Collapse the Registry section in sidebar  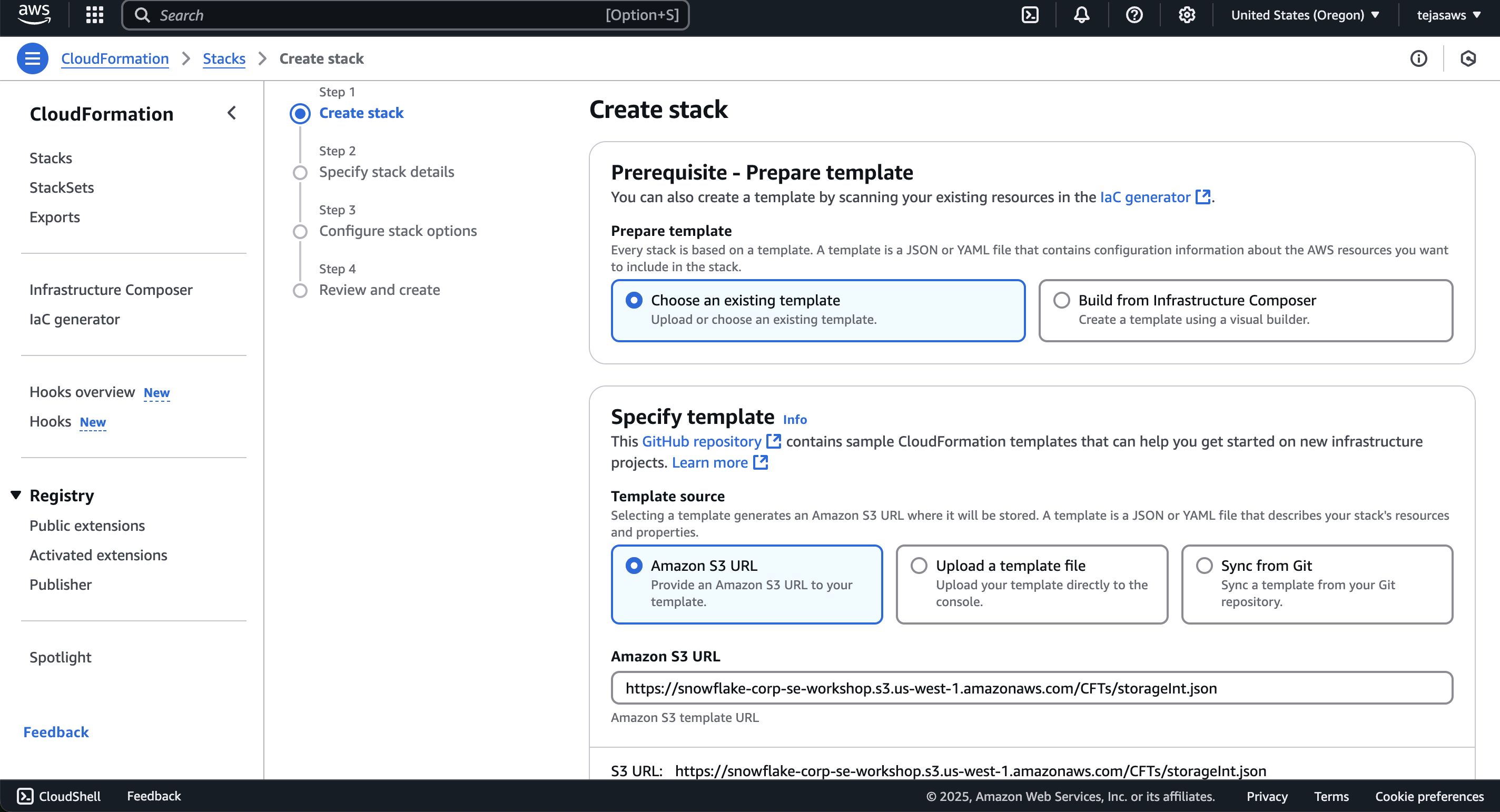pos(16,496)
